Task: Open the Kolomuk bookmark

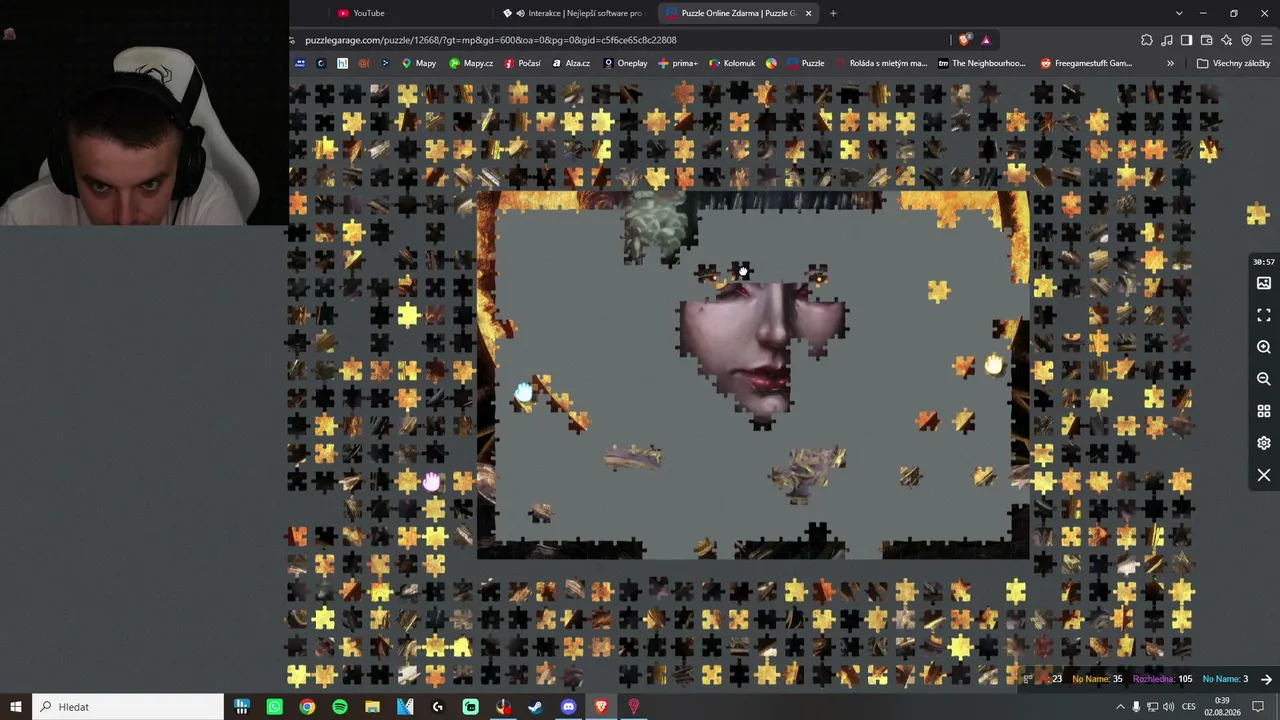Action: coord(732,63)
